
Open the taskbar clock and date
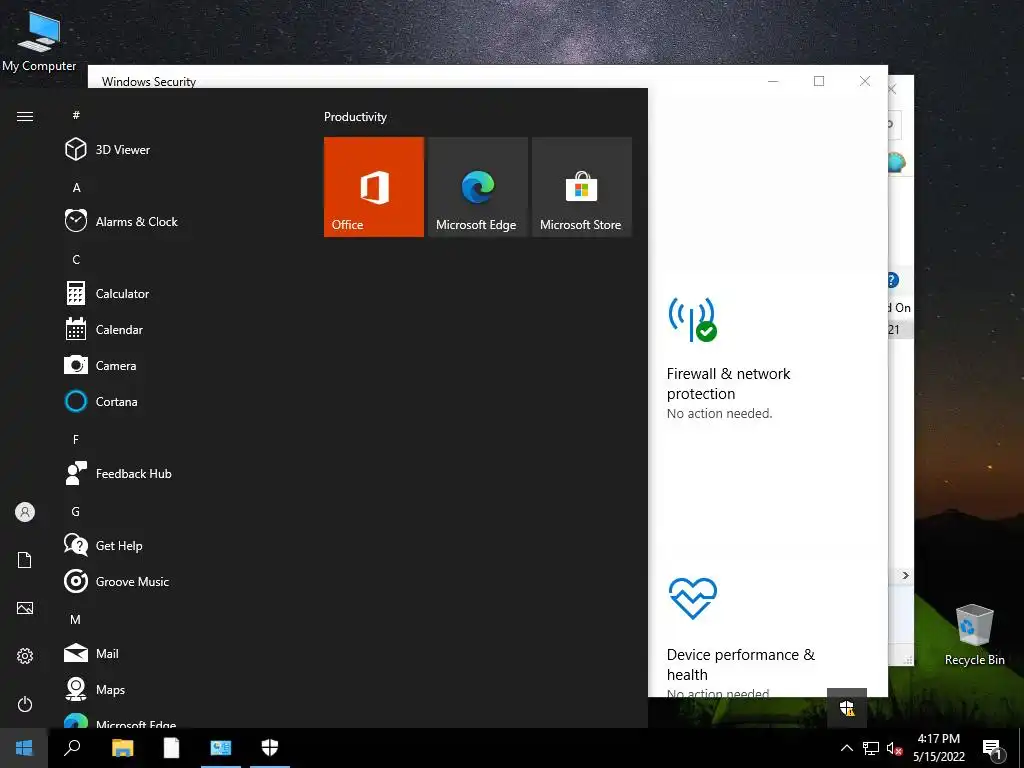[x=938, y=748]
